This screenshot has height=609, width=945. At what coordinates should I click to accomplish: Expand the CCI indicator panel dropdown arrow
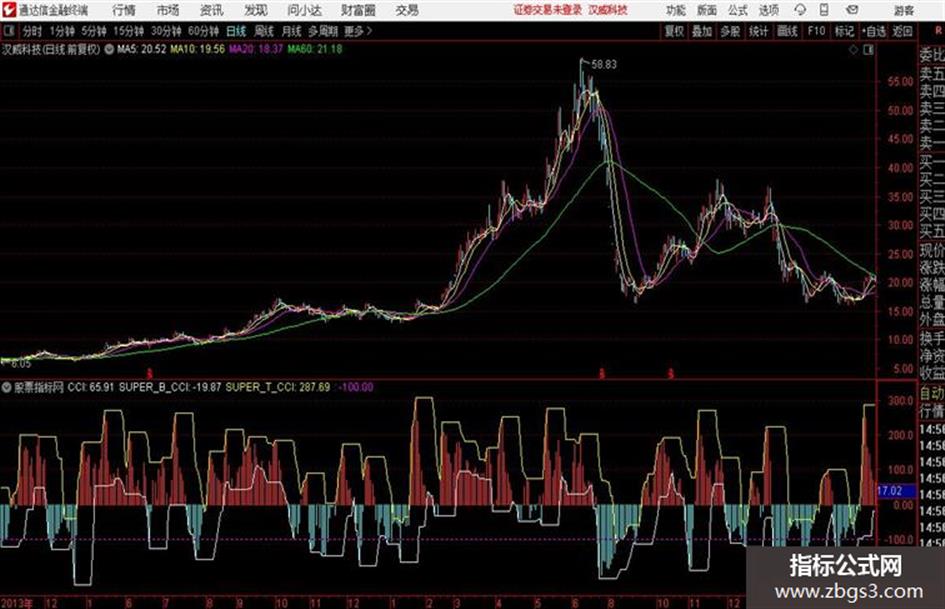6,387
